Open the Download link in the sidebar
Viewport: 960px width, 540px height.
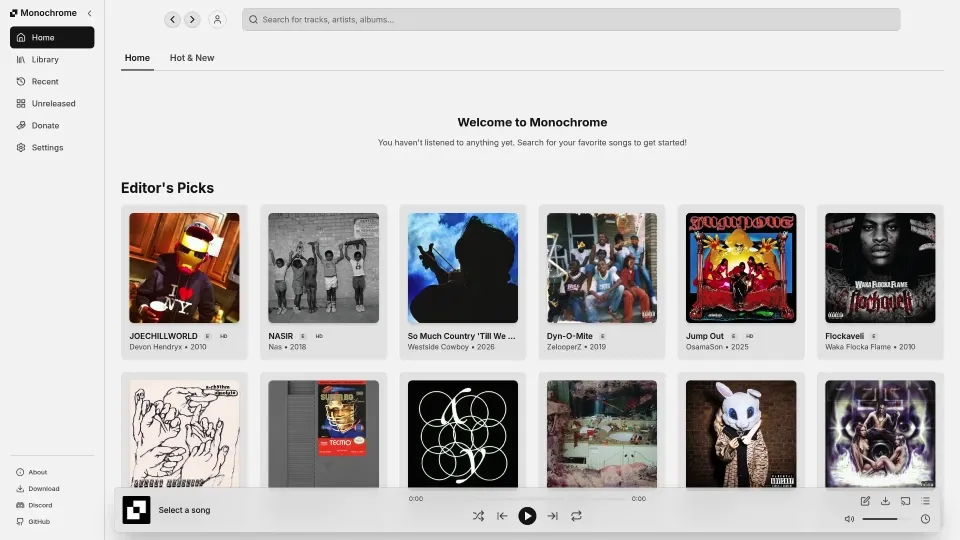[x=38, y=489]
